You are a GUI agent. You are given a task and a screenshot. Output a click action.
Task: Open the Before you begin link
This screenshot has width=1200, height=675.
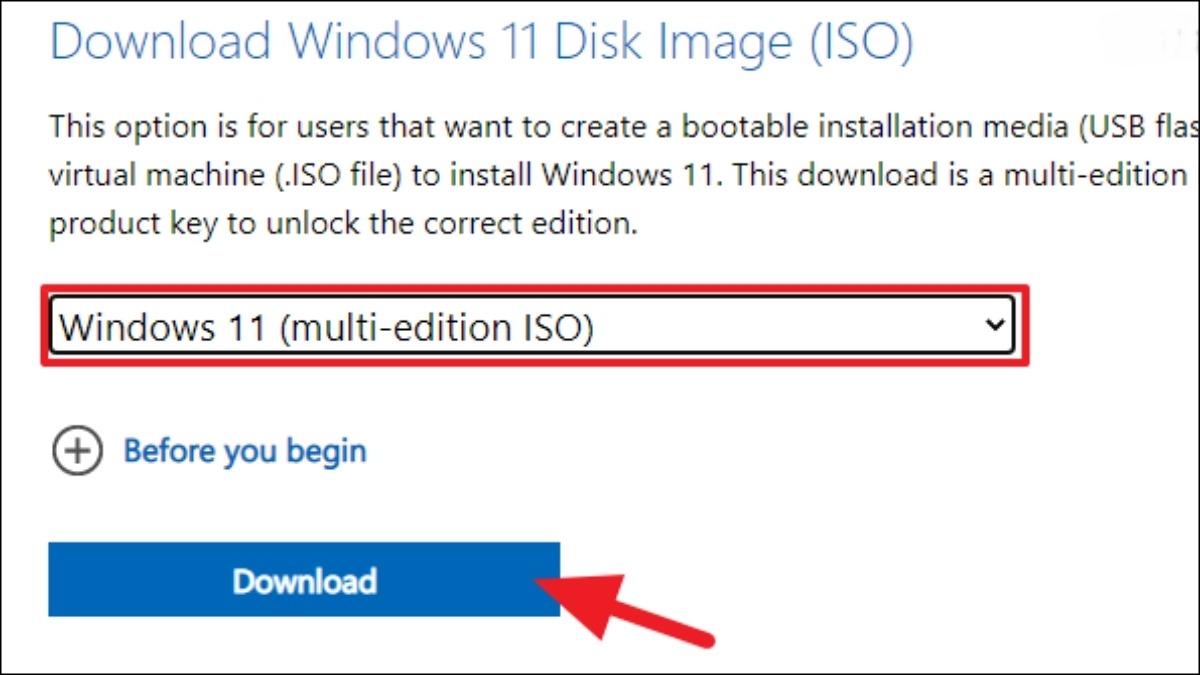pos(245,452)
